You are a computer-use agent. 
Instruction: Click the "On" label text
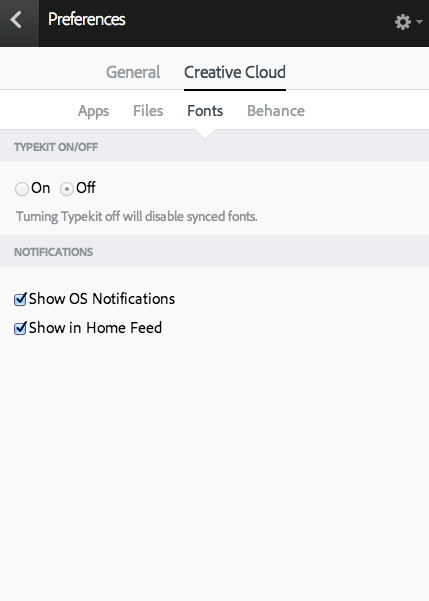41,188
